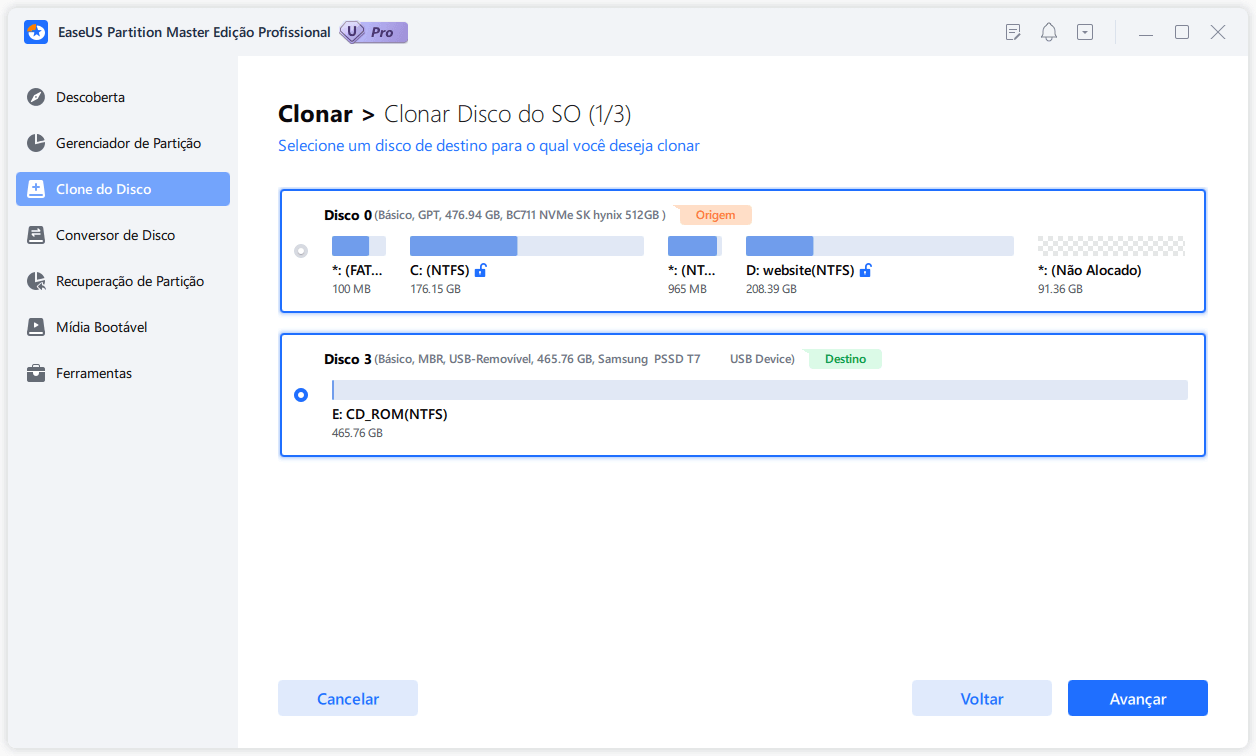The width and height of the screenshot is (1256, 756).
Task: Click the Voltar button
Action: 982,699
